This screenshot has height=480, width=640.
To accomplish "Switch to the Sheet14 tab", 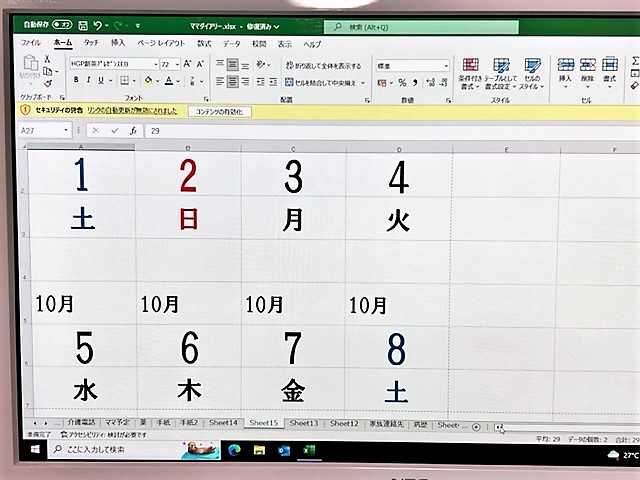I will coord(223,422).
